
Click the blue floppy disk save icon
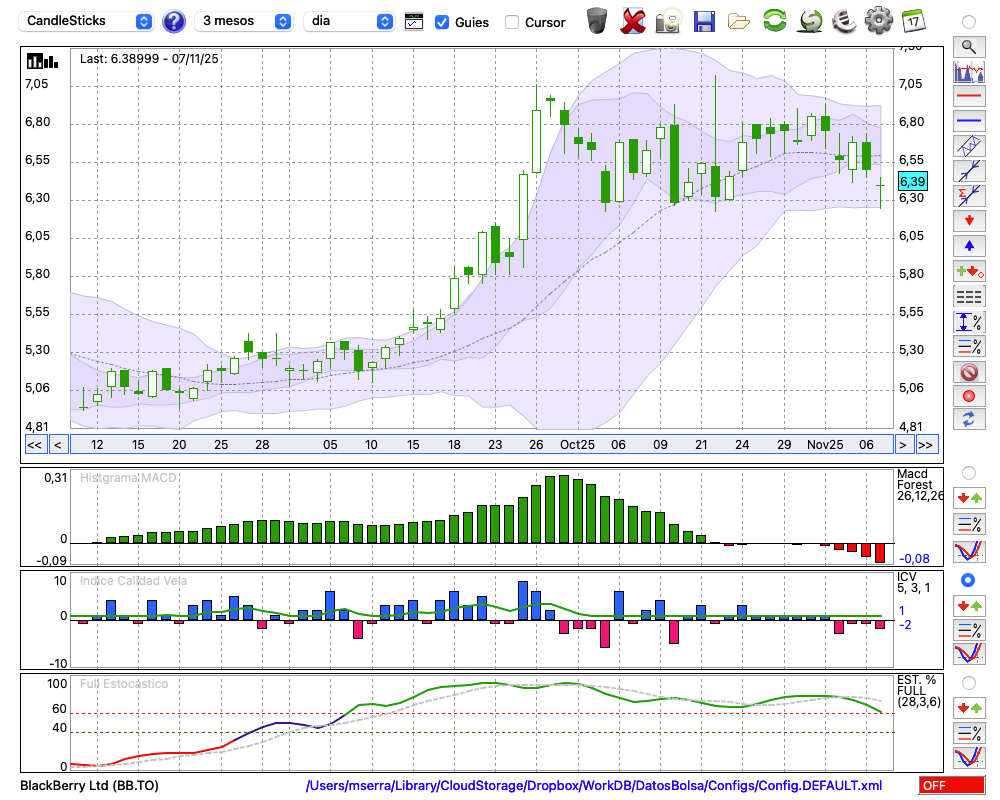704,20
